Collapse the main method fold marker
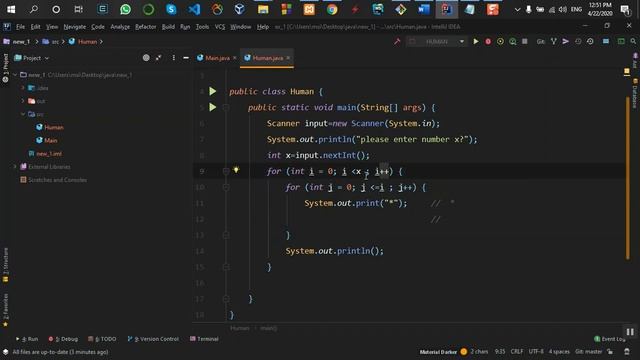 tap(226, 107)
